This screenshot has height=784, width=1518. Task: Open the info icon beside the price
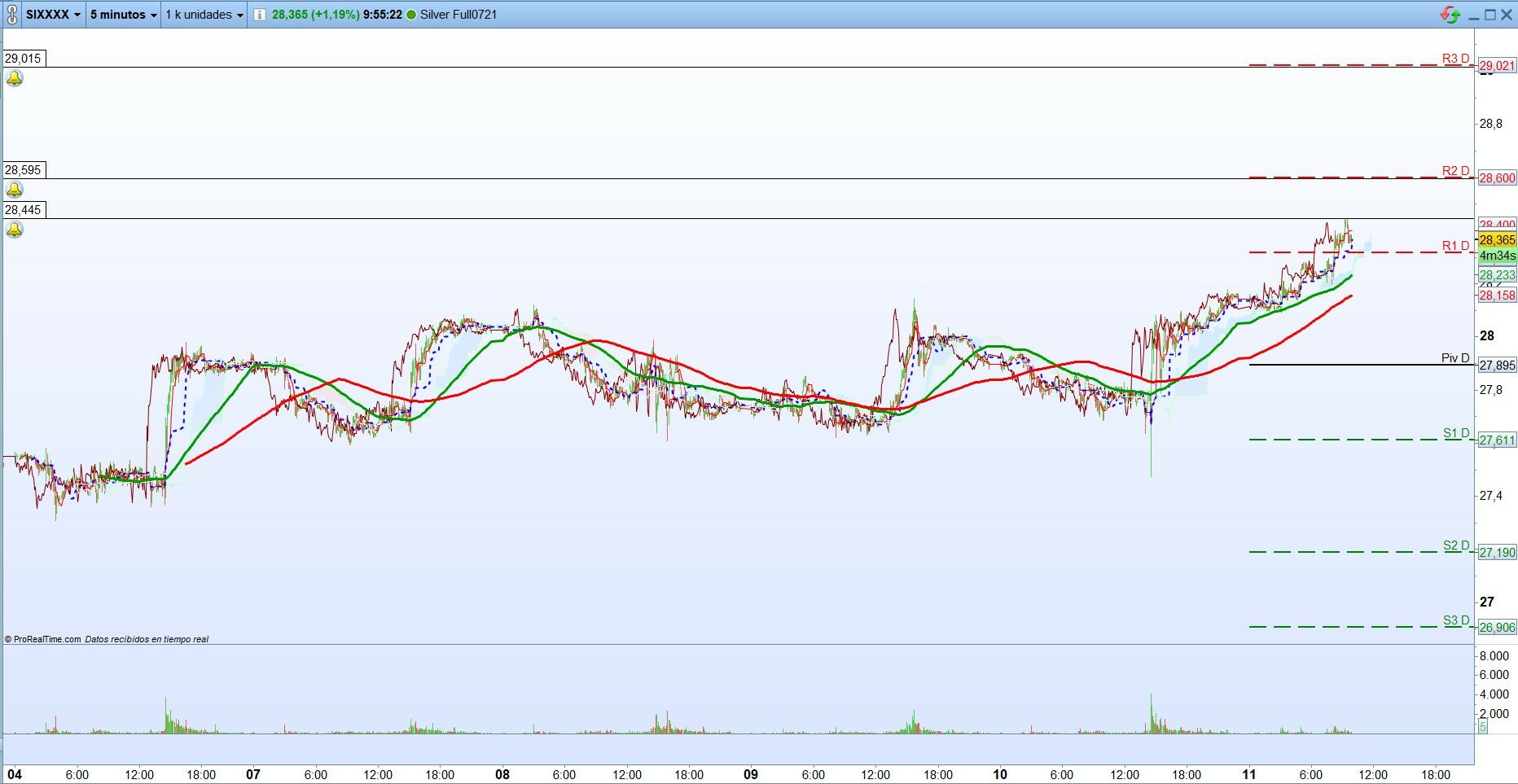click(x=259, y=15)
